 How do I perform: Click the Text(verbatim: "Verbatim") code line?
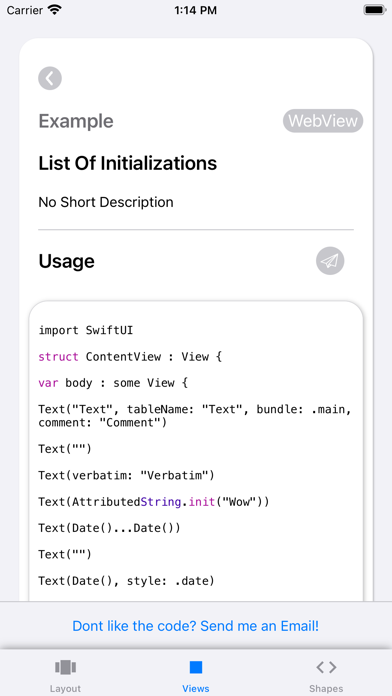127,475
